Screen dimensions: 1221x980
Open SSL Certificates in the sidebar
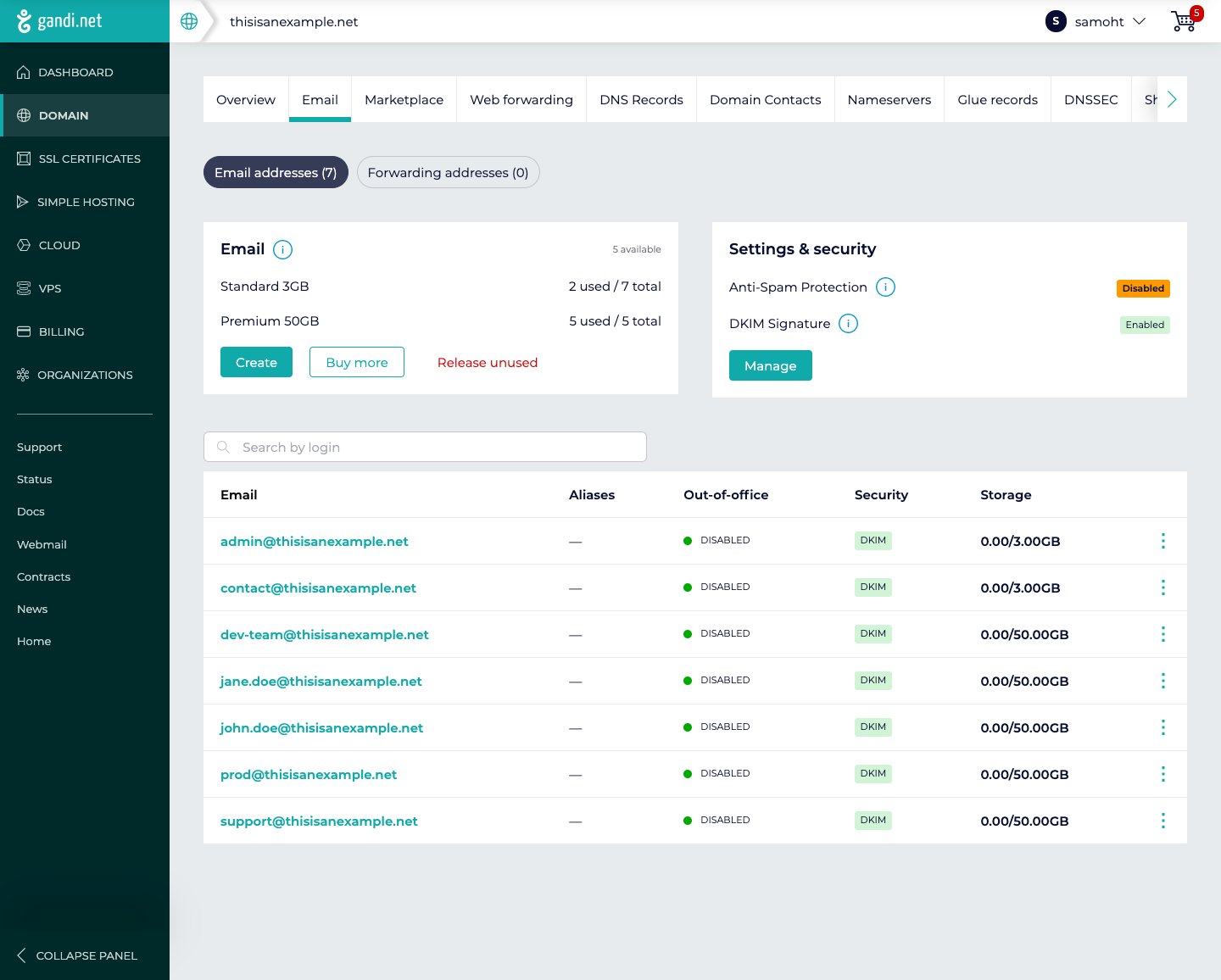tap(89, 159)
